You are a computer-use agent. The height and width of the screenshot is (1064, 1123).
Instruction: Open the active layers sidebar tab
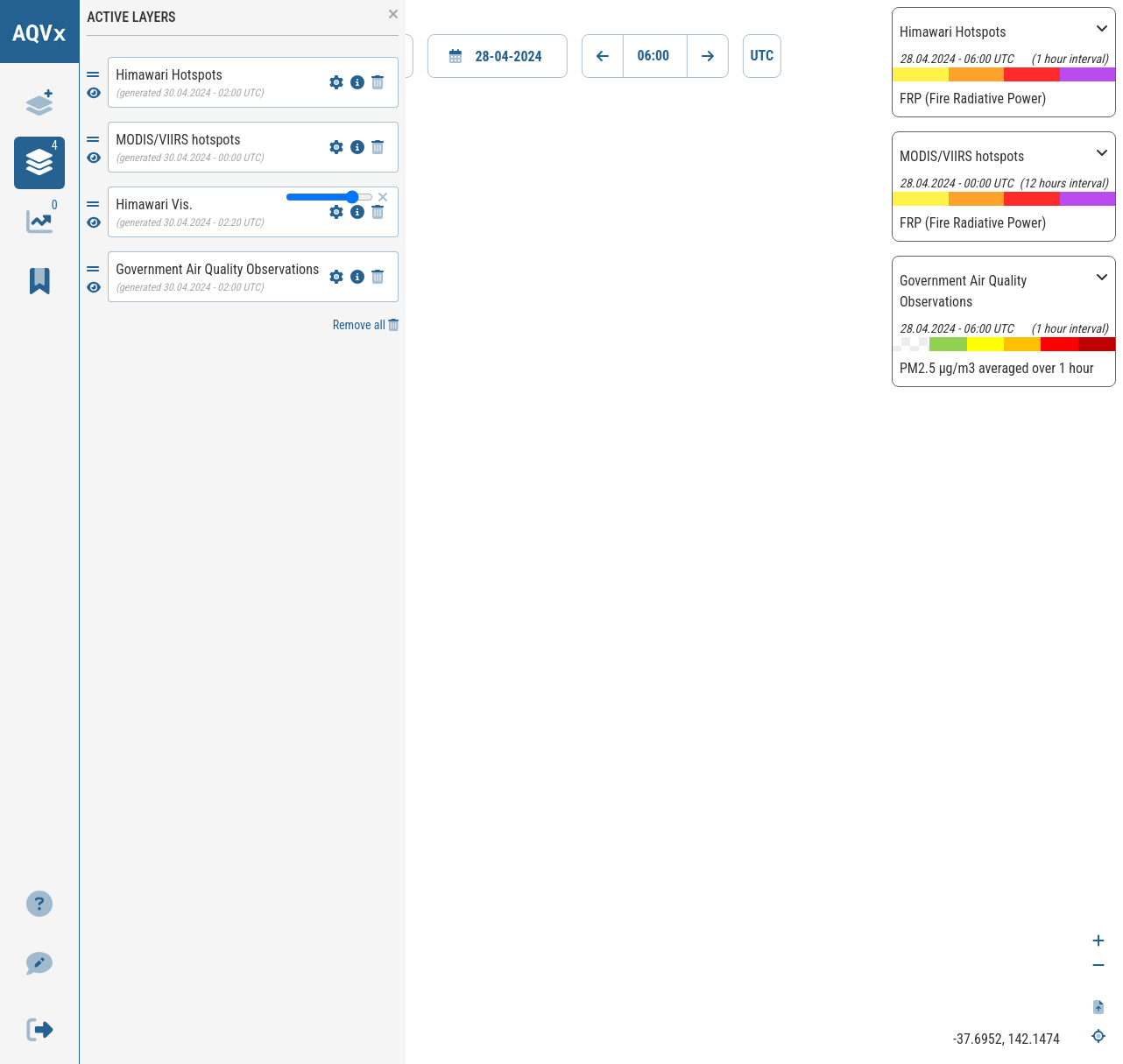click(39, 163)
